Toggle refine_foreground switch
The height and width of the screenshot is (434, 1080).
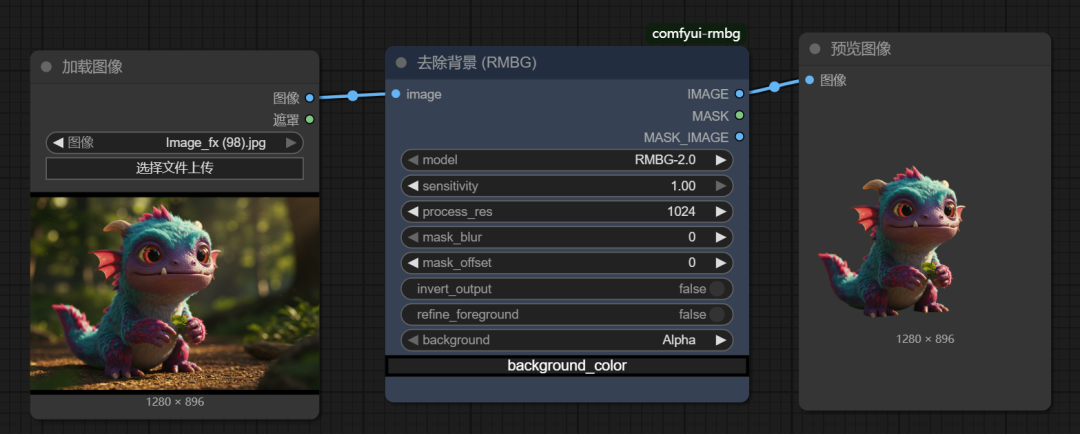(x=717, y=314)
